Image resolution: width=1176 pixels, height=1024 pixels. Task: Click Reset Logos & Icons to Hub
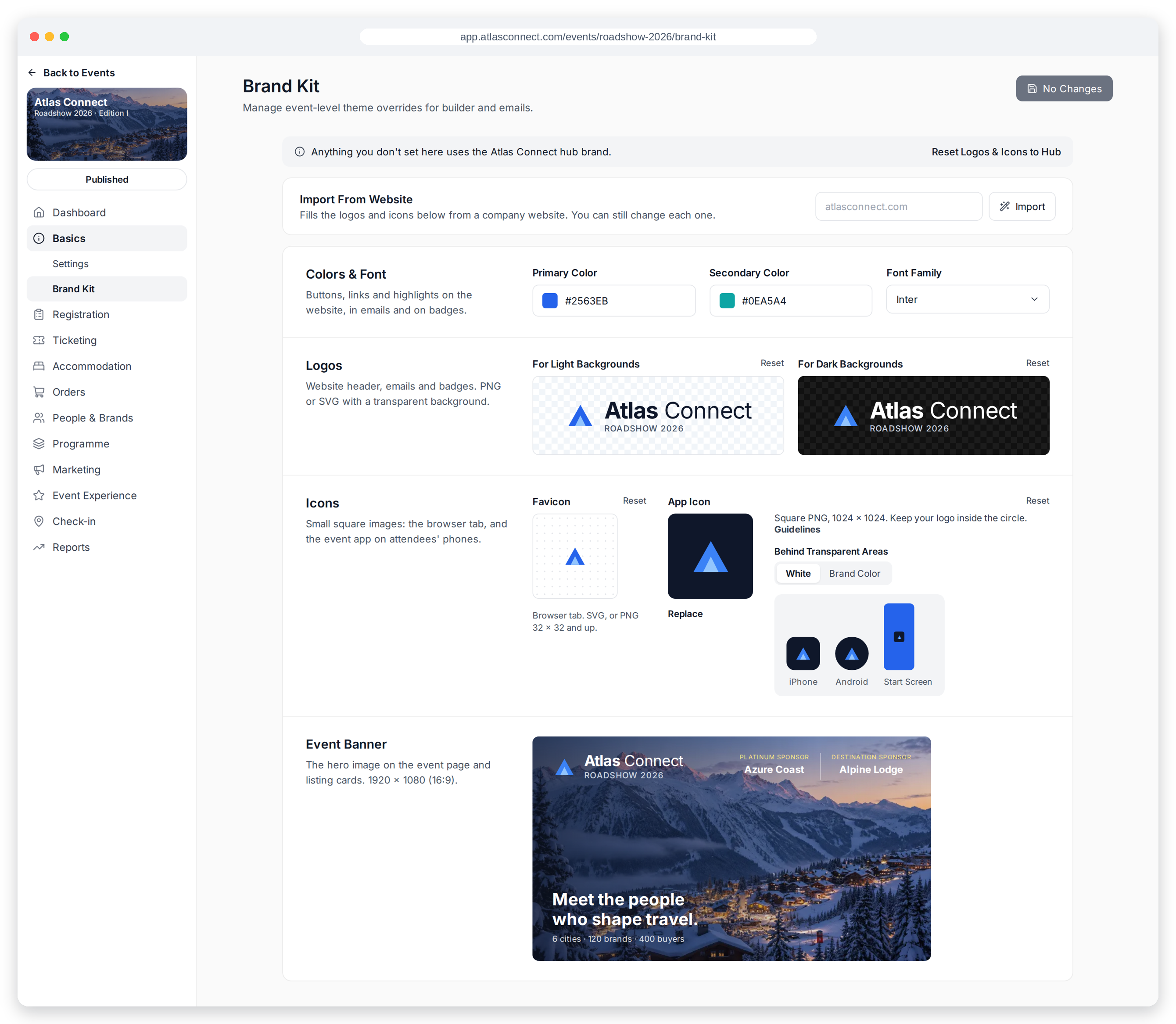click(996, 152)
